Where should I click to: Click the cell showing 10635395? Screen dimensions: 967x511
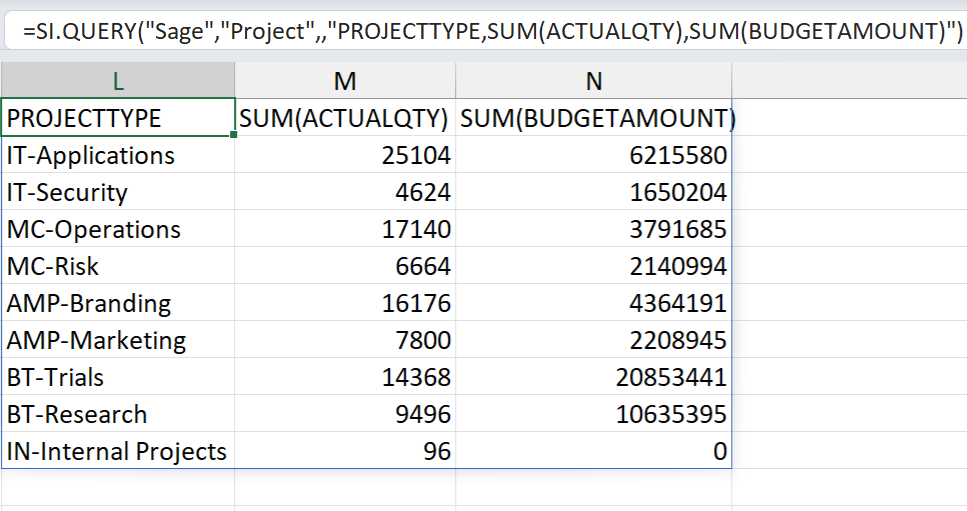coord(594,414)
